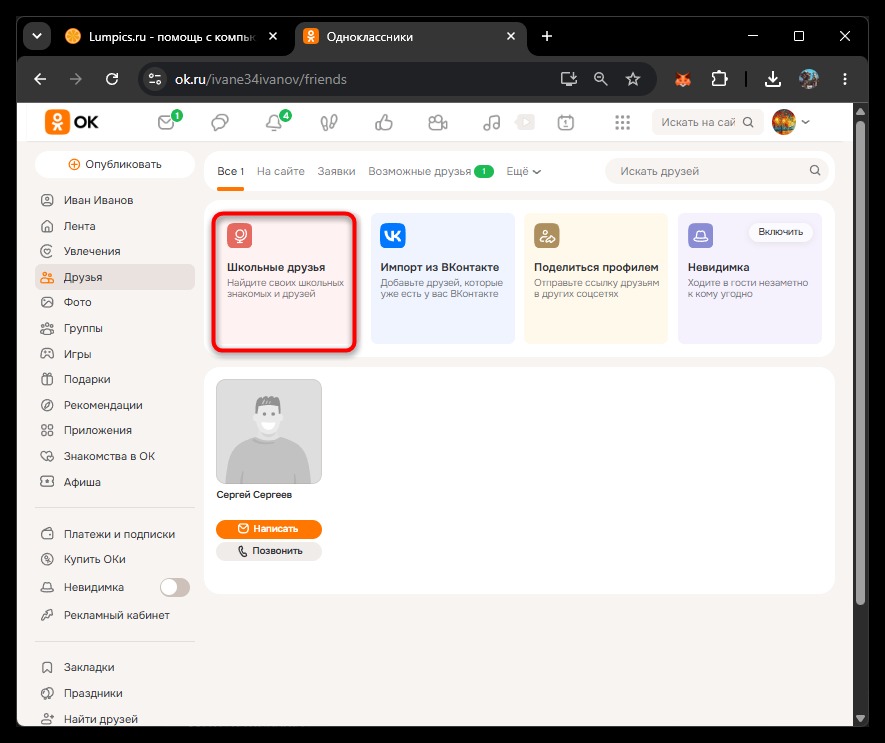
Task: Open the messages envelope icon in OK header
Action: pyautogui.click(x=167, y=122)
